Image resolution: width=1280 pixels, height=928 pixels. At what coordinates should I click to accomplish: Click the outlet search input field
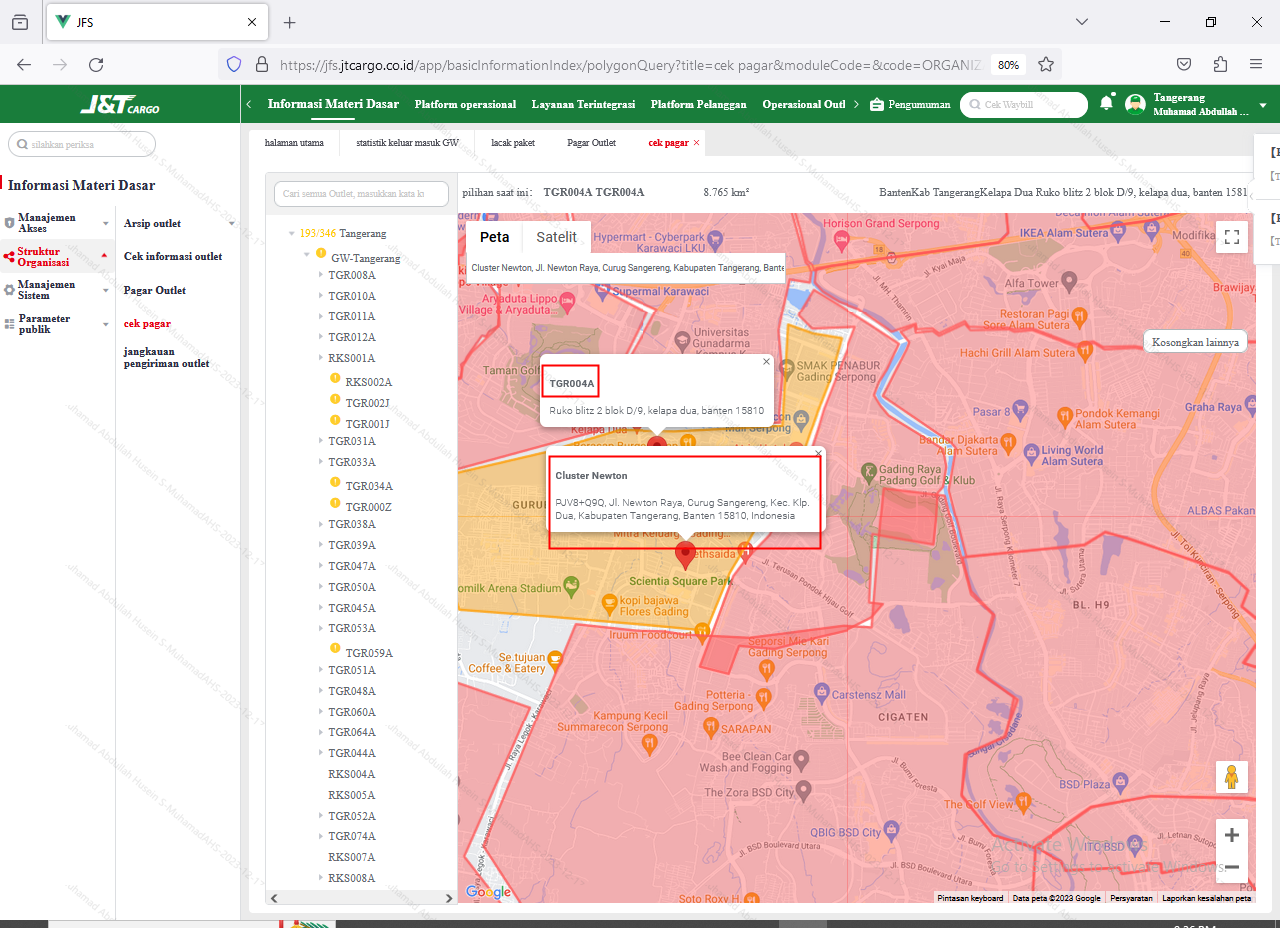pos(362,194)
